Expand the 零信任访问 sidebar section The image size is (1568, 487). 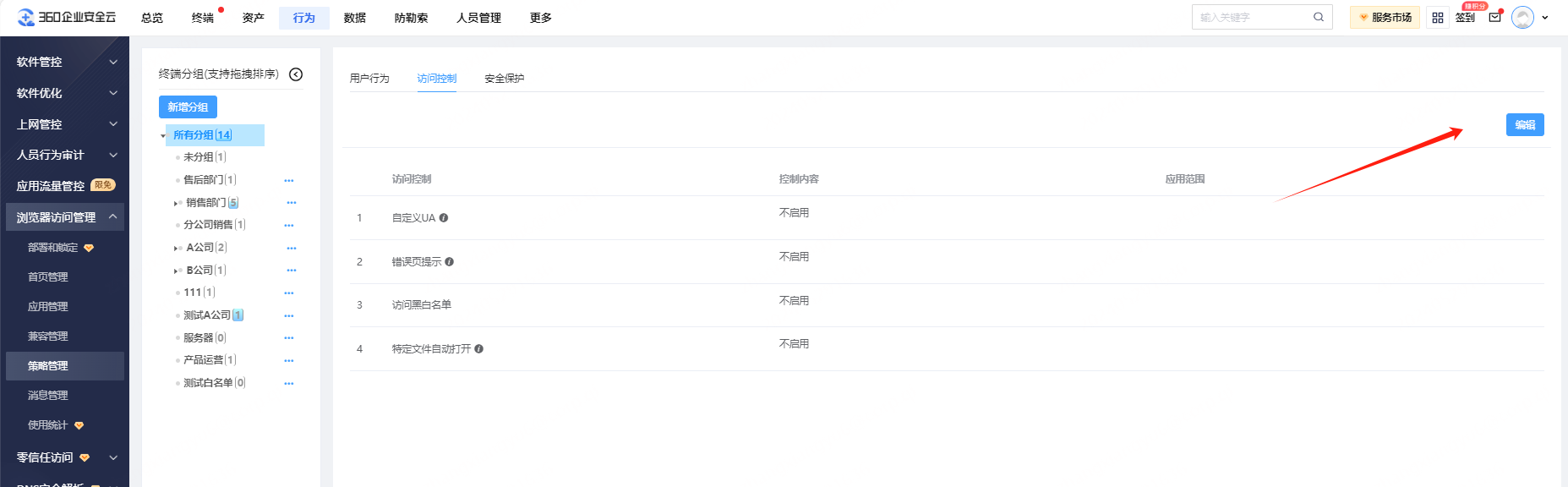pos(113,457)
